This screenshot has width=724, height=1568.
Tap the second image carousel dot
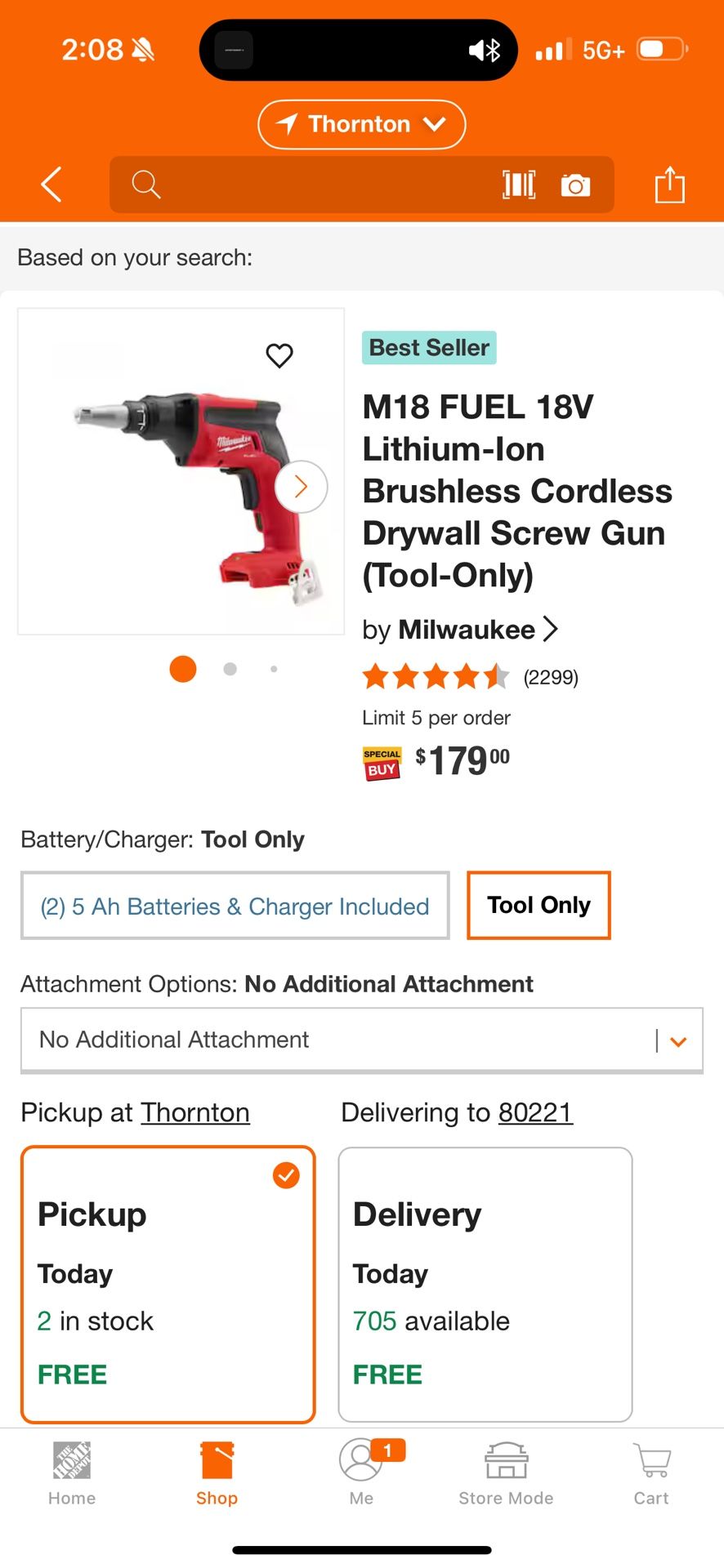230,668
